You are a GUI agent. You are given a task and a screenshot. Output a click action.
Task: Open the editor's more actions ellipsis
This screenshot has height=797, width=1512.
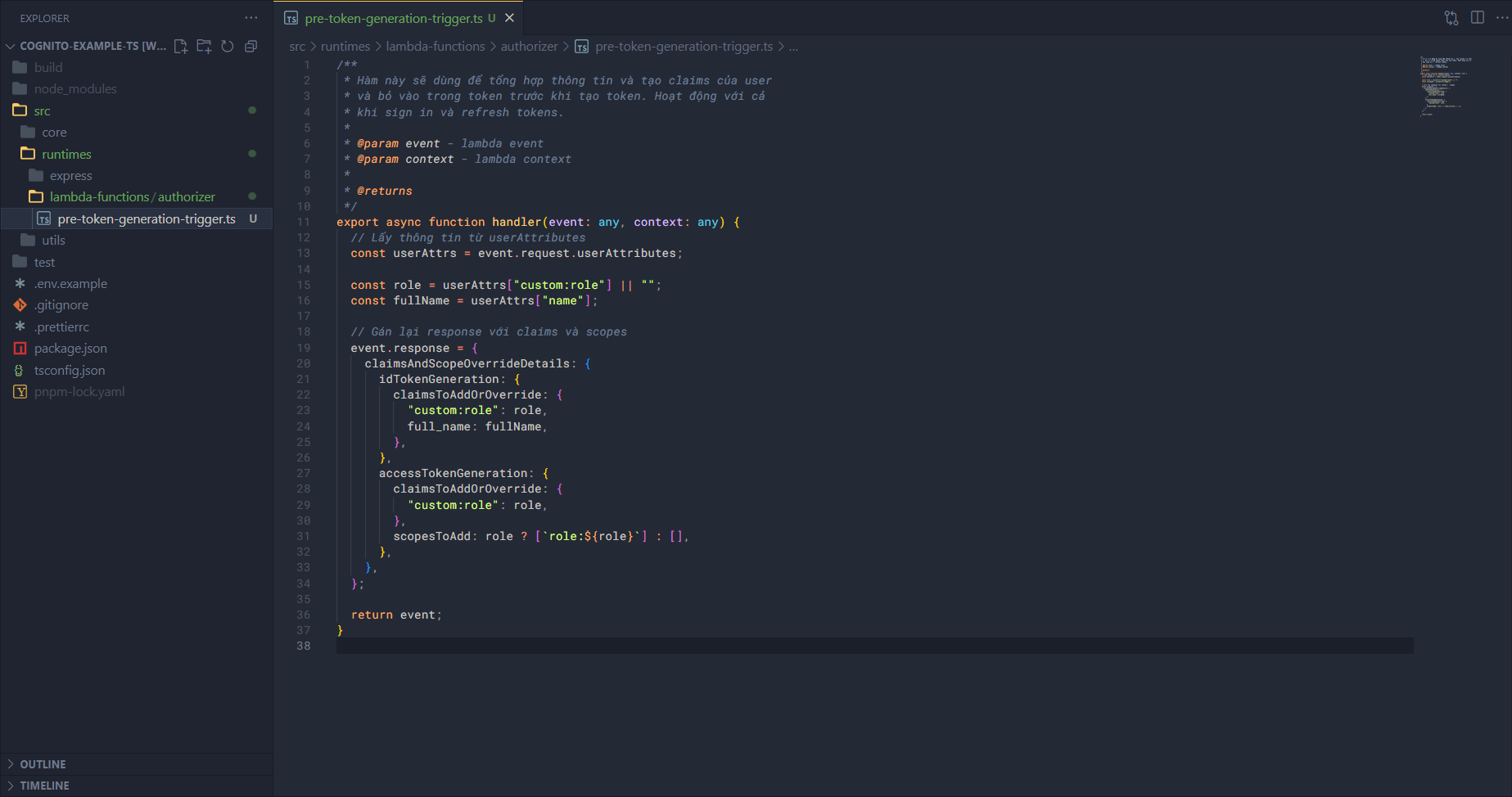[1502, 18]
